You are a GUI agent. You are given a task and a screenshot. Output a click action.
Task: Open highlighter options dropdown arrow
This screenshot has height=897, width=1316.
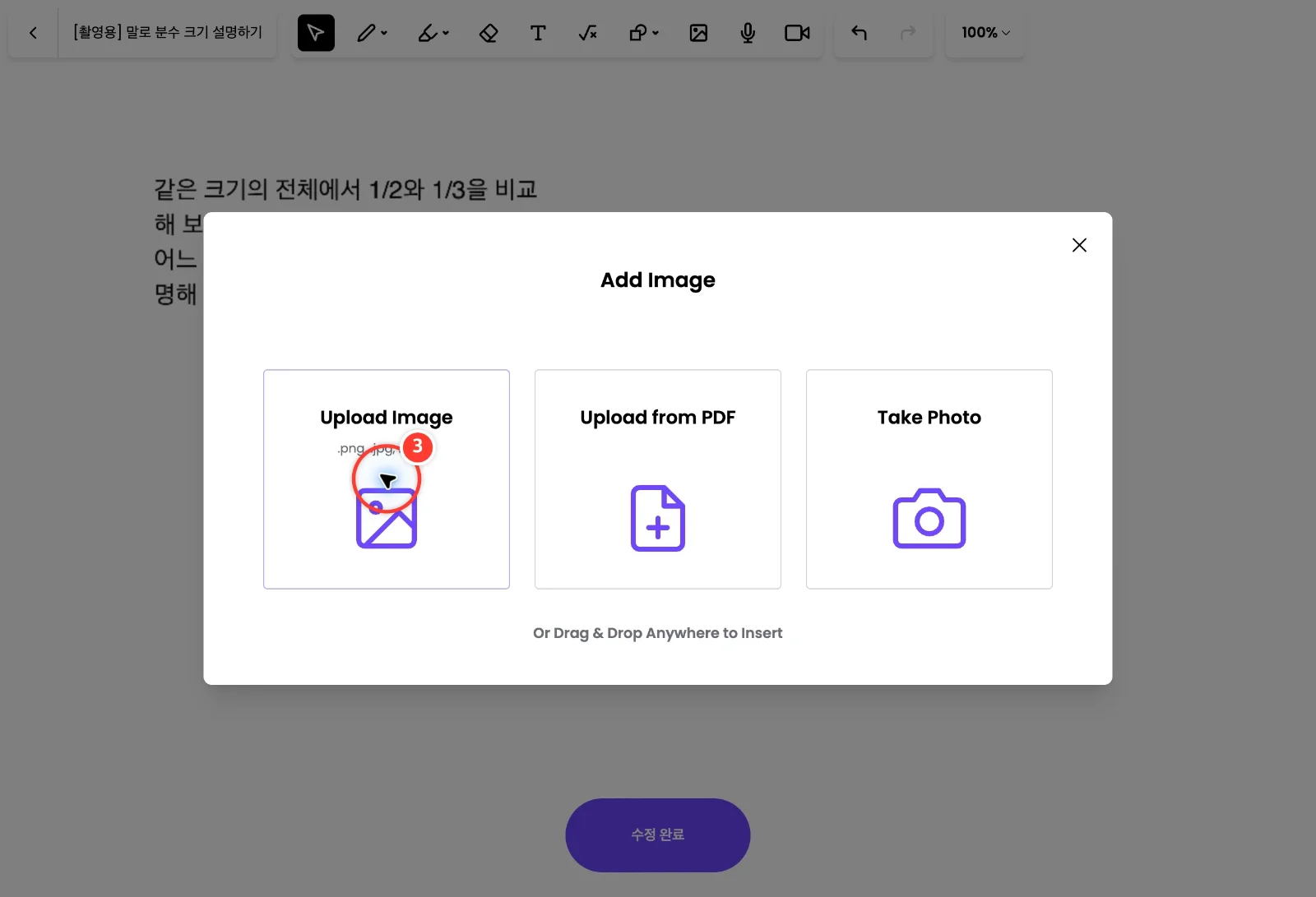click(446, 33)
